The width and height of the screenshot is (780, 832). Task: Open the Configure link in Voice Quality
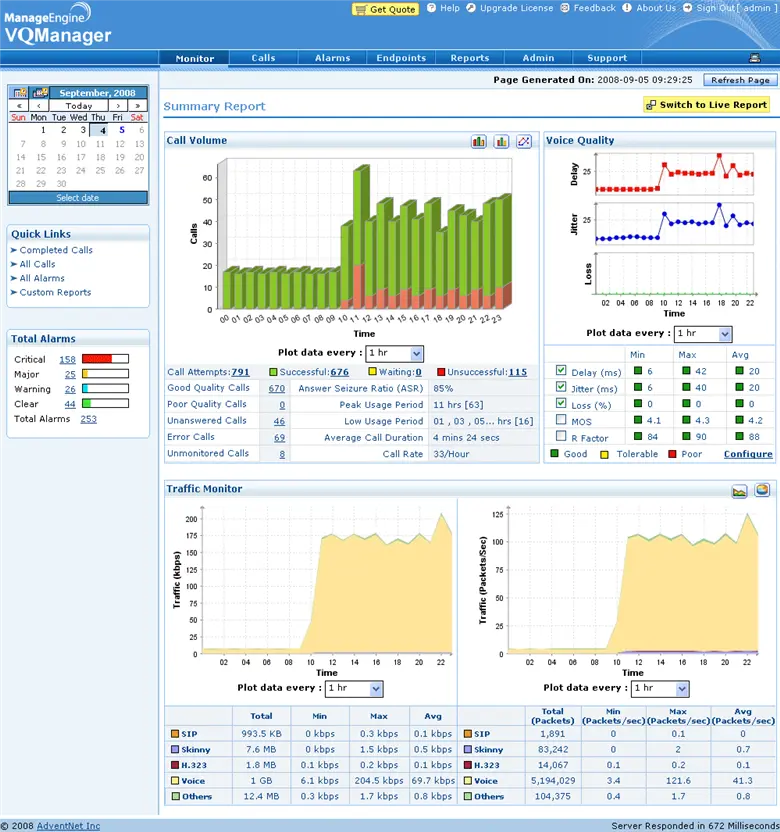[x=748, y=454]
